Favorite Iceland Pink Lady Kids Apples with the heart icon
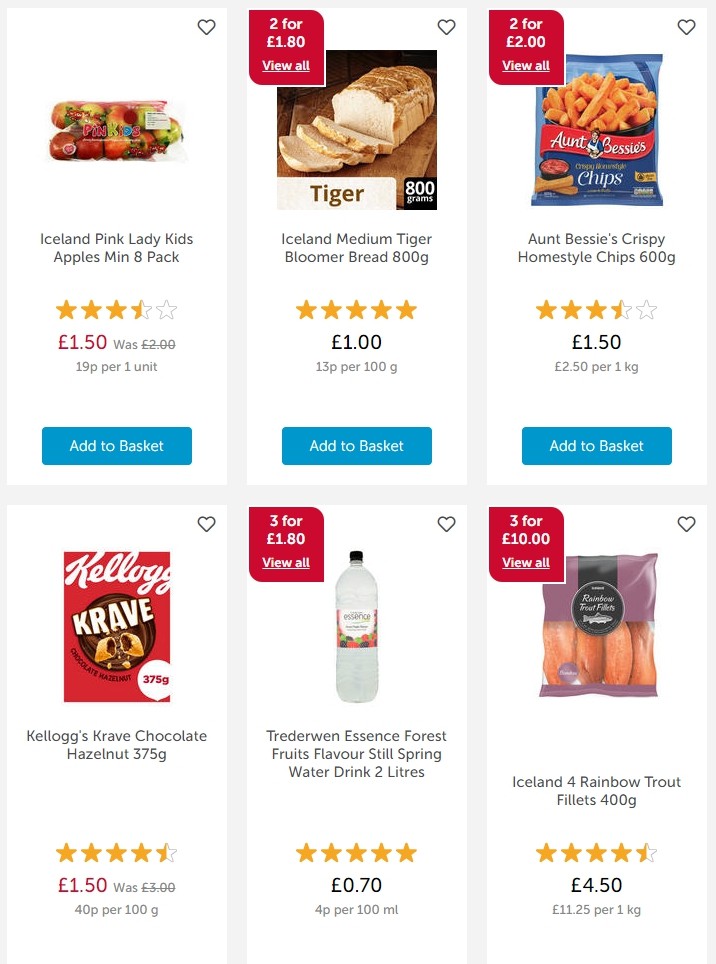716x964 pixels. click(206, 27)
